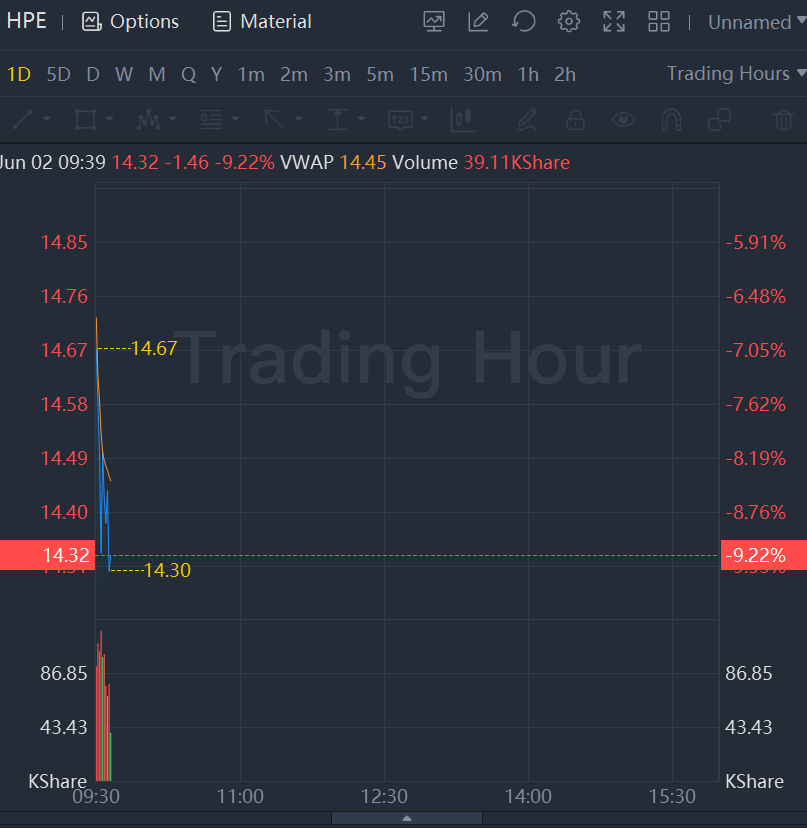
Task: Open the edit note pencil icon
Action: (x=479, y=21)
